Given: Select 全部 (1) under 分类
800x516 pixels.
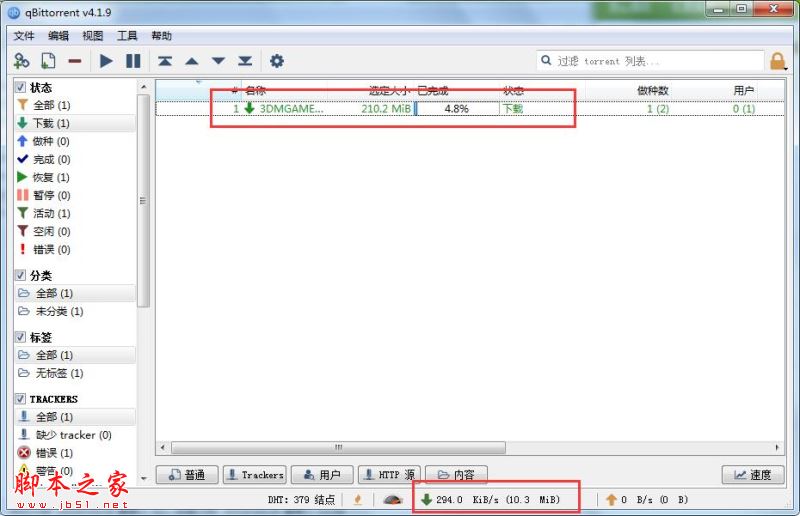Looking at the screenshot, I should [x=76, y=293].
